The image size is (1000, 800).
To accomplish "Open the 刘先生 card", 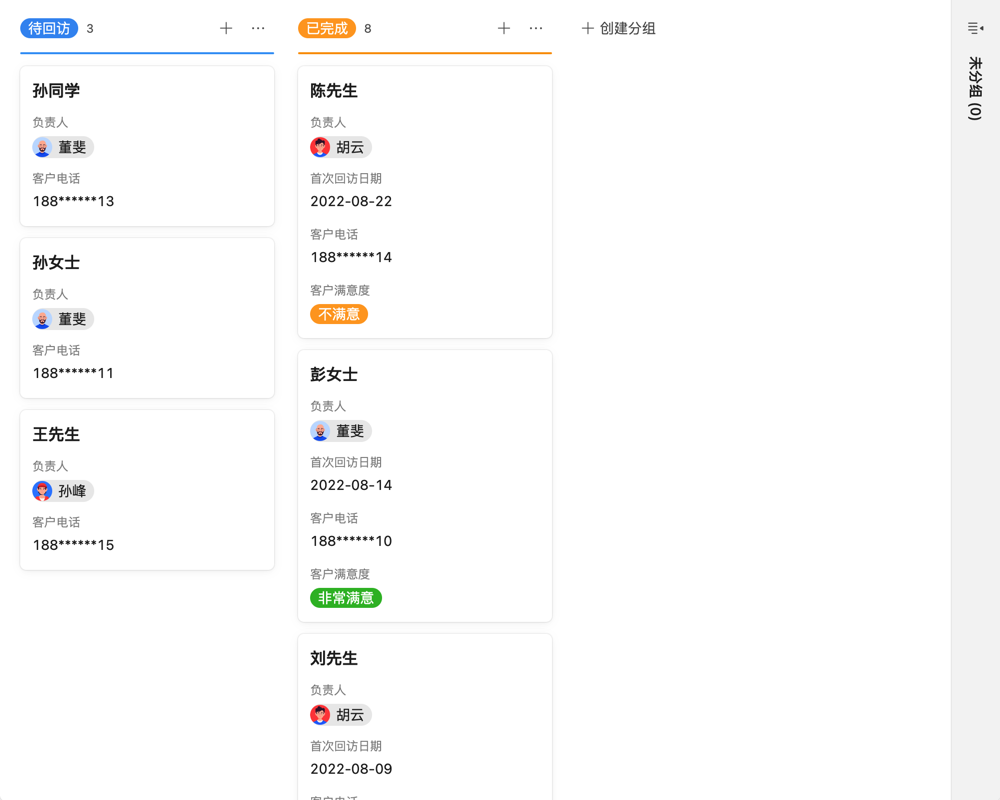I will (x=424, y=658).
